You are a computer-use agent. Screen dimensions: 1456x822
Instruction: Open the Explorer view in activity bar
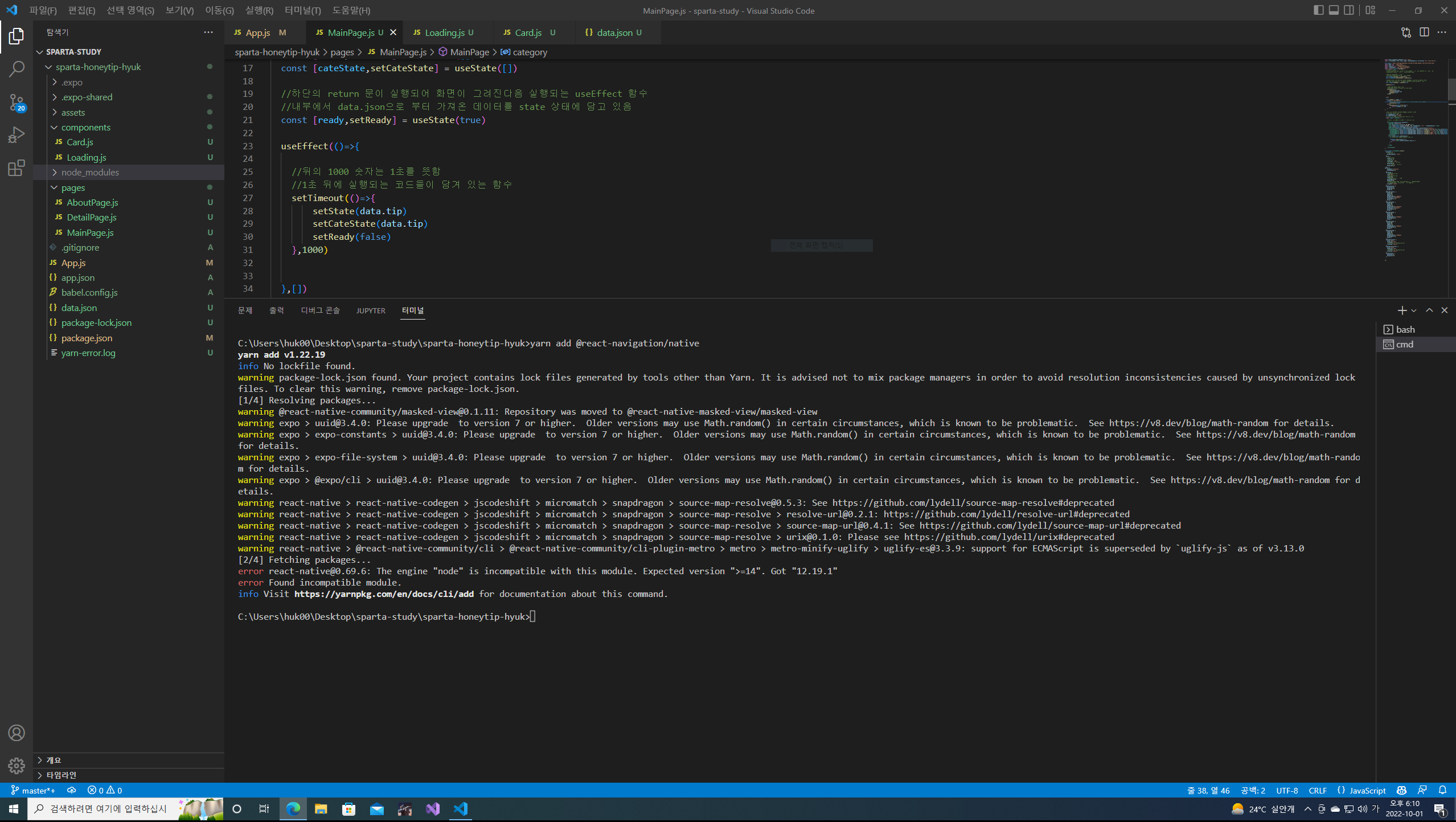pos(17,36)
